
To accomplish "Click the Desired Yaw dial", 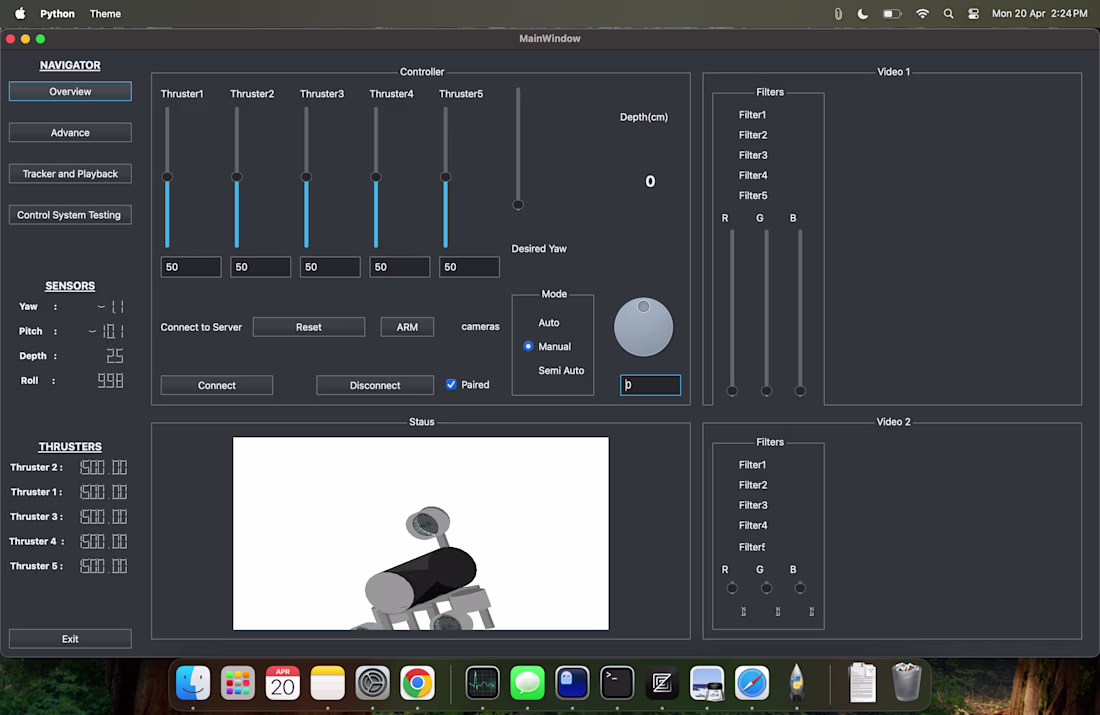I will 643,327.
